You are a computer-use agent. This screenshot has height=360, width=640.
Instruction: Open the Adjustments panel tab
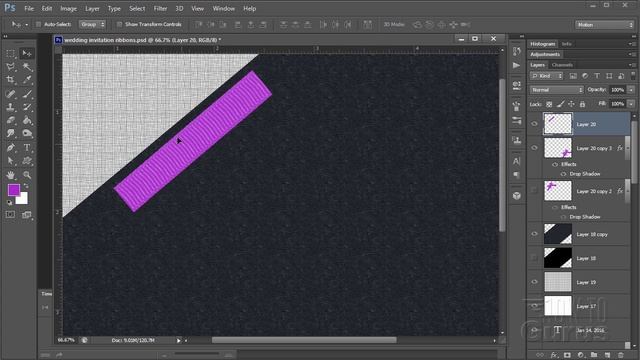545,54
